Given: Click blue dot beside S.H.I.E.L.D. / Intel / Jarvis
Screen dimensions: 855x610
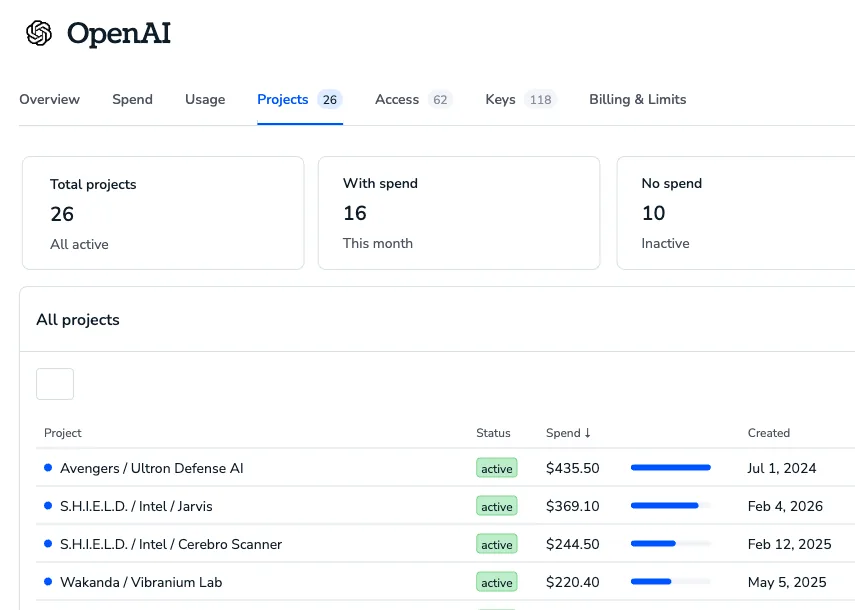Looking at the screenshot, I should [48, 506].
